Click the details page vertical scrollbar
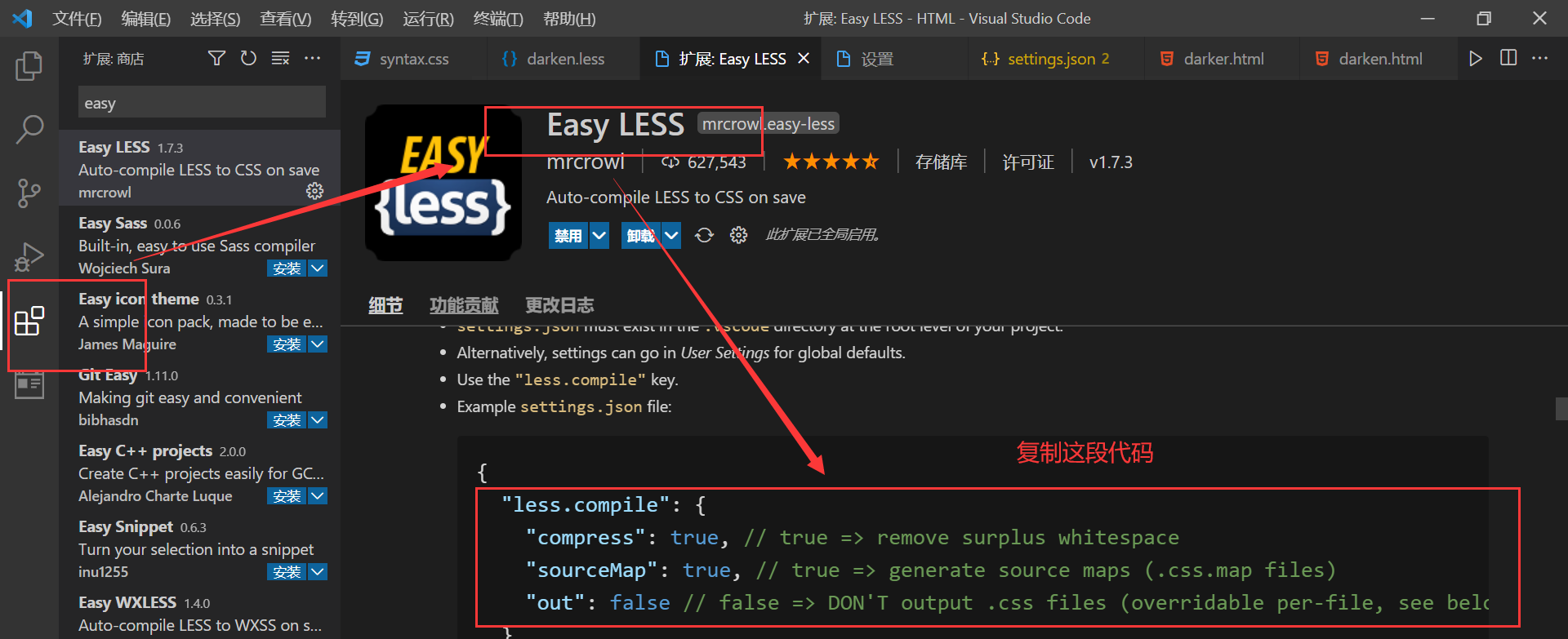1568x639 pixels. (1561, 408)
